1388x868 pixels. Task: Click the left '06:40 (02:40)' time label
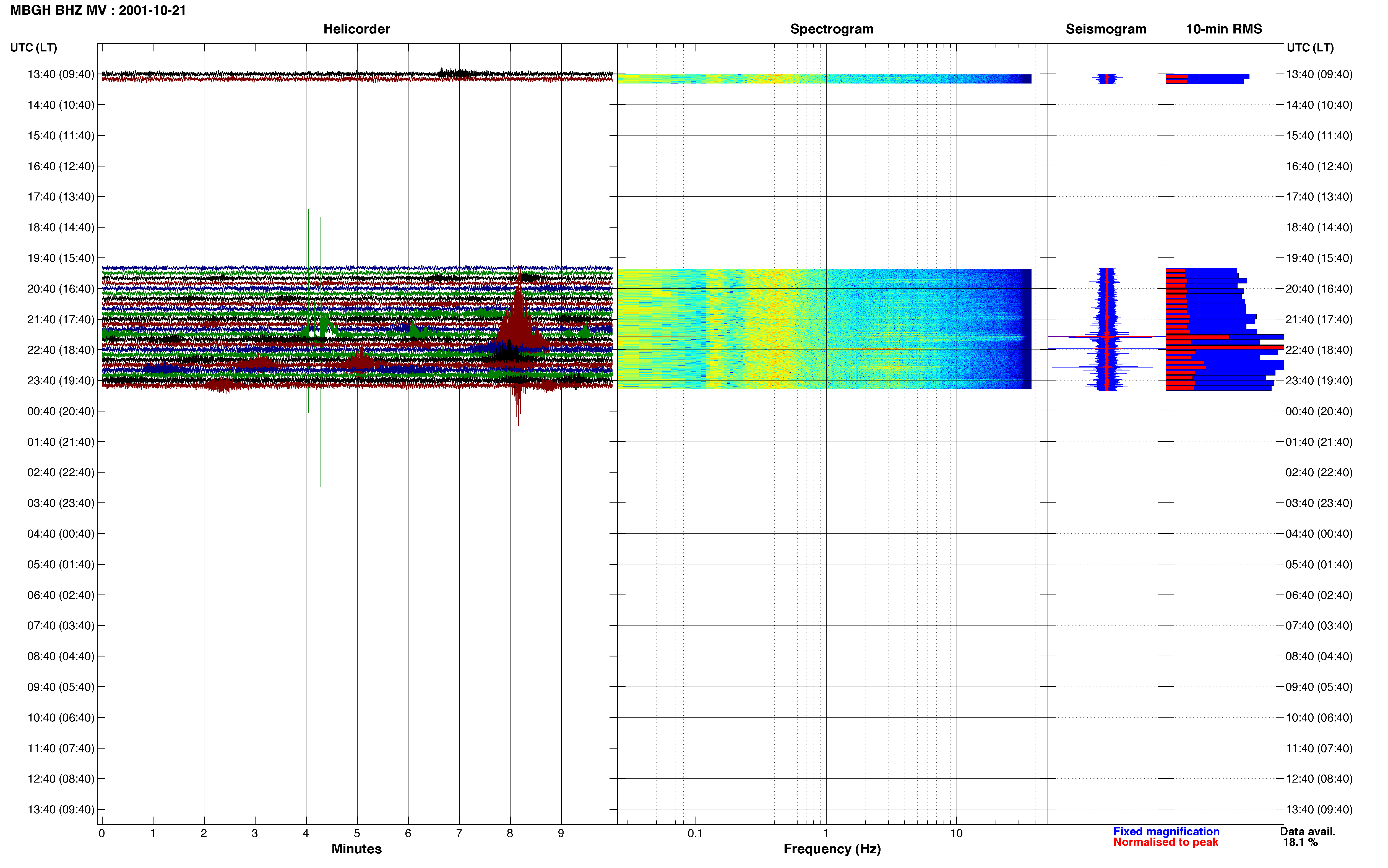[61, 595]
